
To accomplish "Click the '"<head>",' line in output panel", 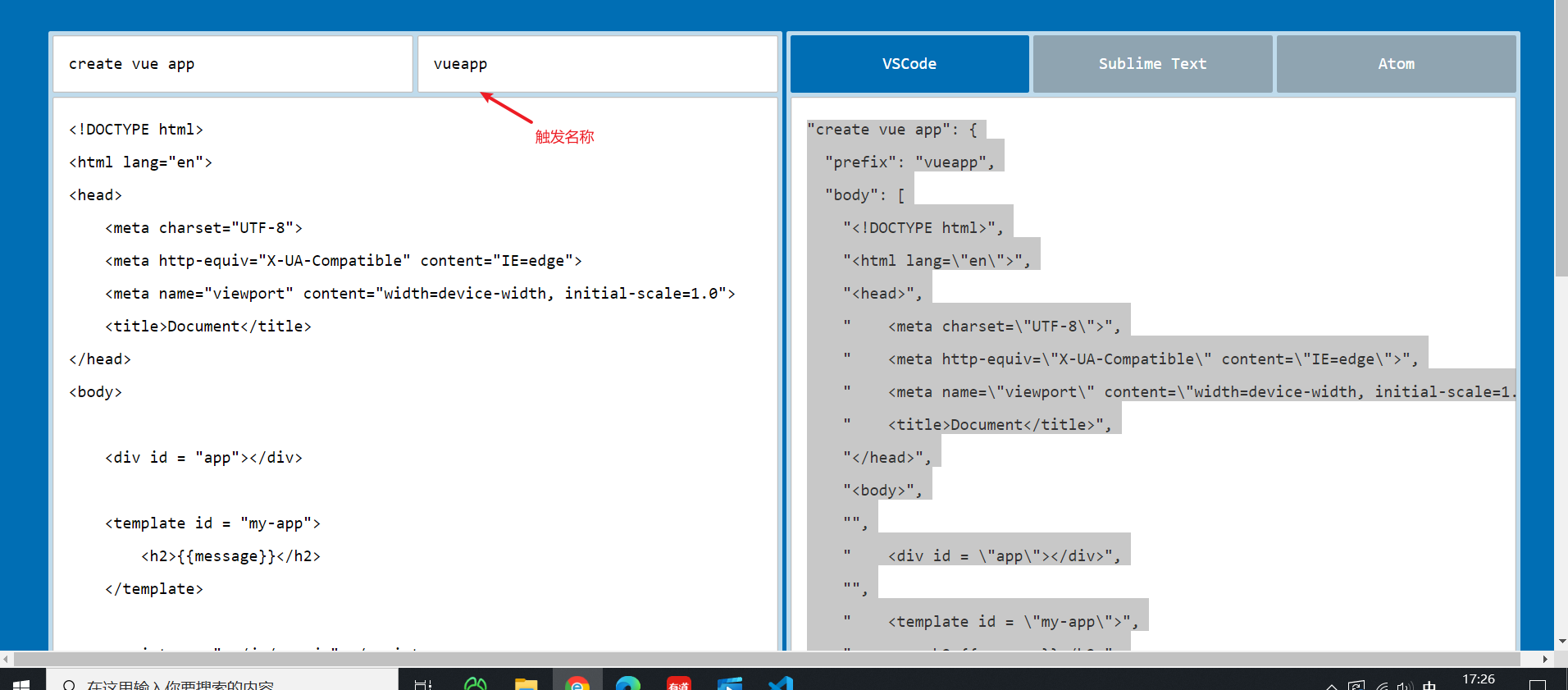I will click(882, 294).
